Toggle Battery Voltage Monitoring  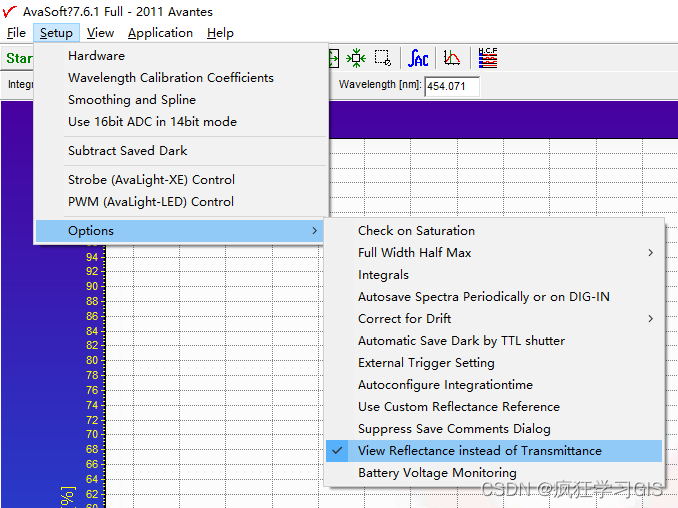494,473
